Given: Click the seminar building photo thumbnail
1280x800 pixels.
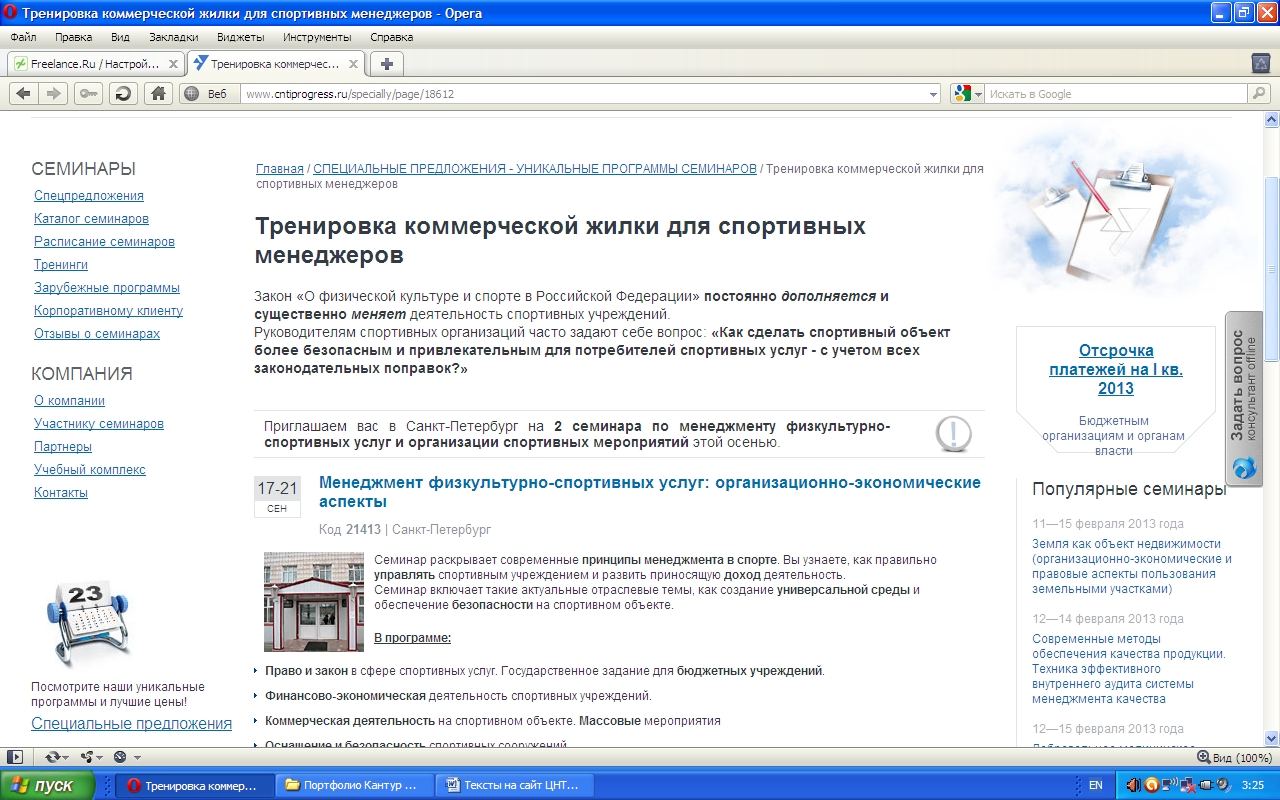Looking at the screenshot, I should (314, 602).
